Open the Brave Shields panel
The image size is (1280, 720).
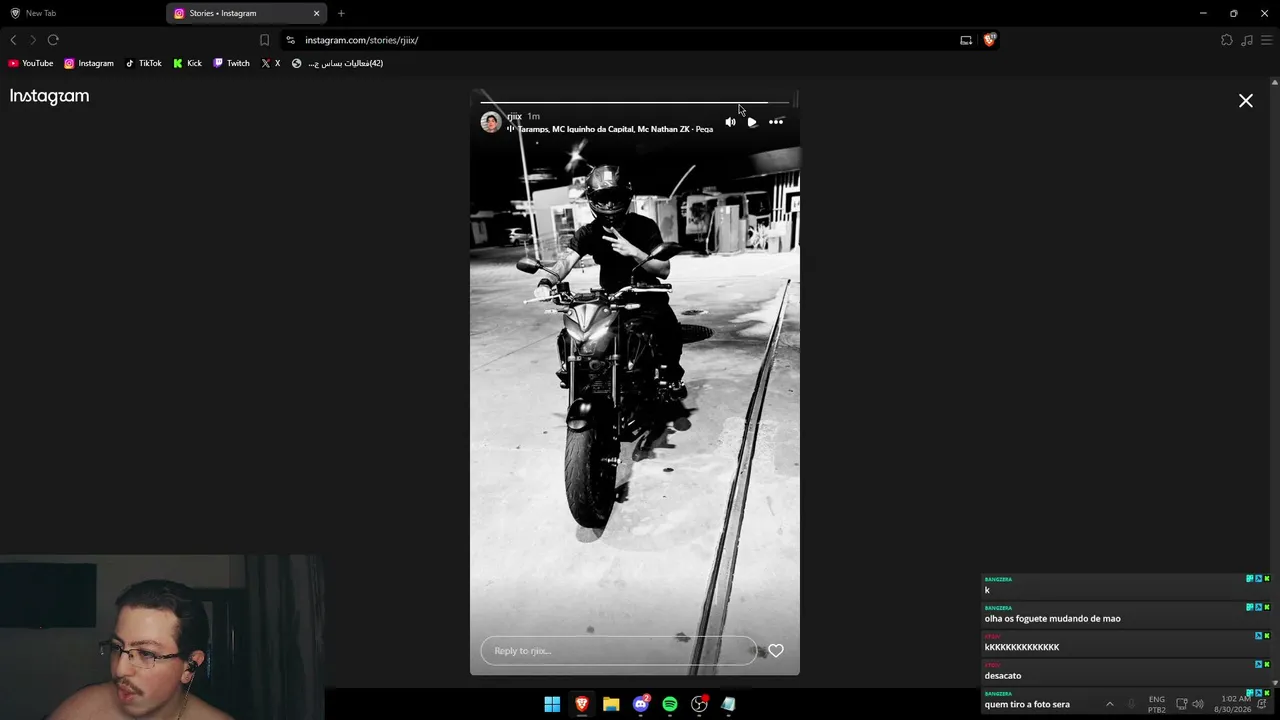[990, 40]
